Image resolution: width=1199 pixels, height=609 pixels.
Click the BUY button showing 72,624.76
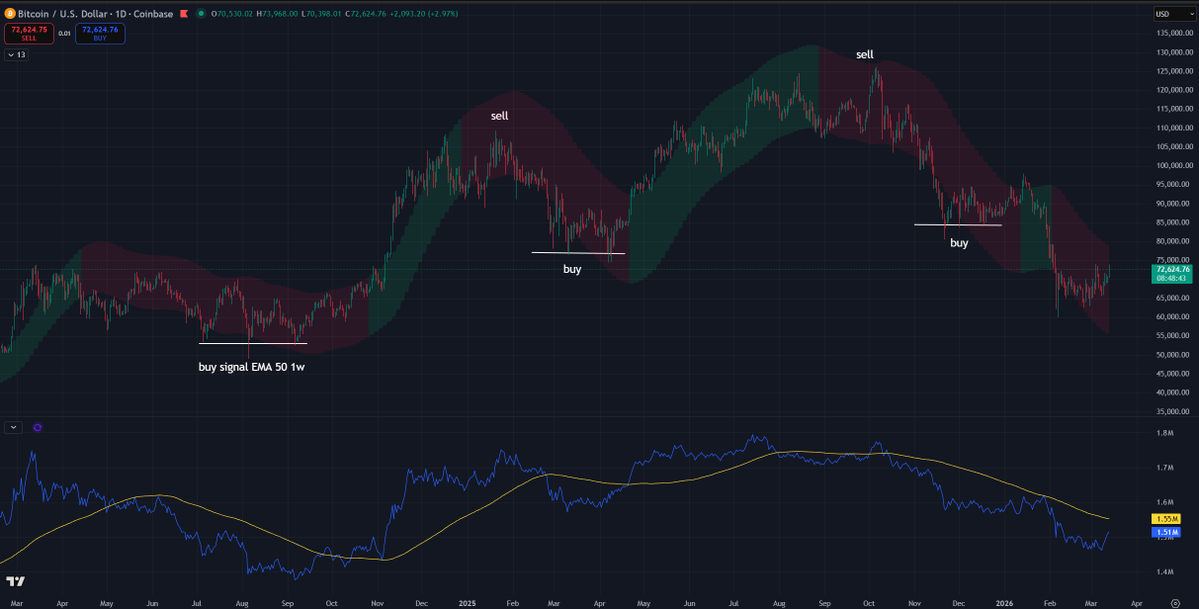[100, 33]
